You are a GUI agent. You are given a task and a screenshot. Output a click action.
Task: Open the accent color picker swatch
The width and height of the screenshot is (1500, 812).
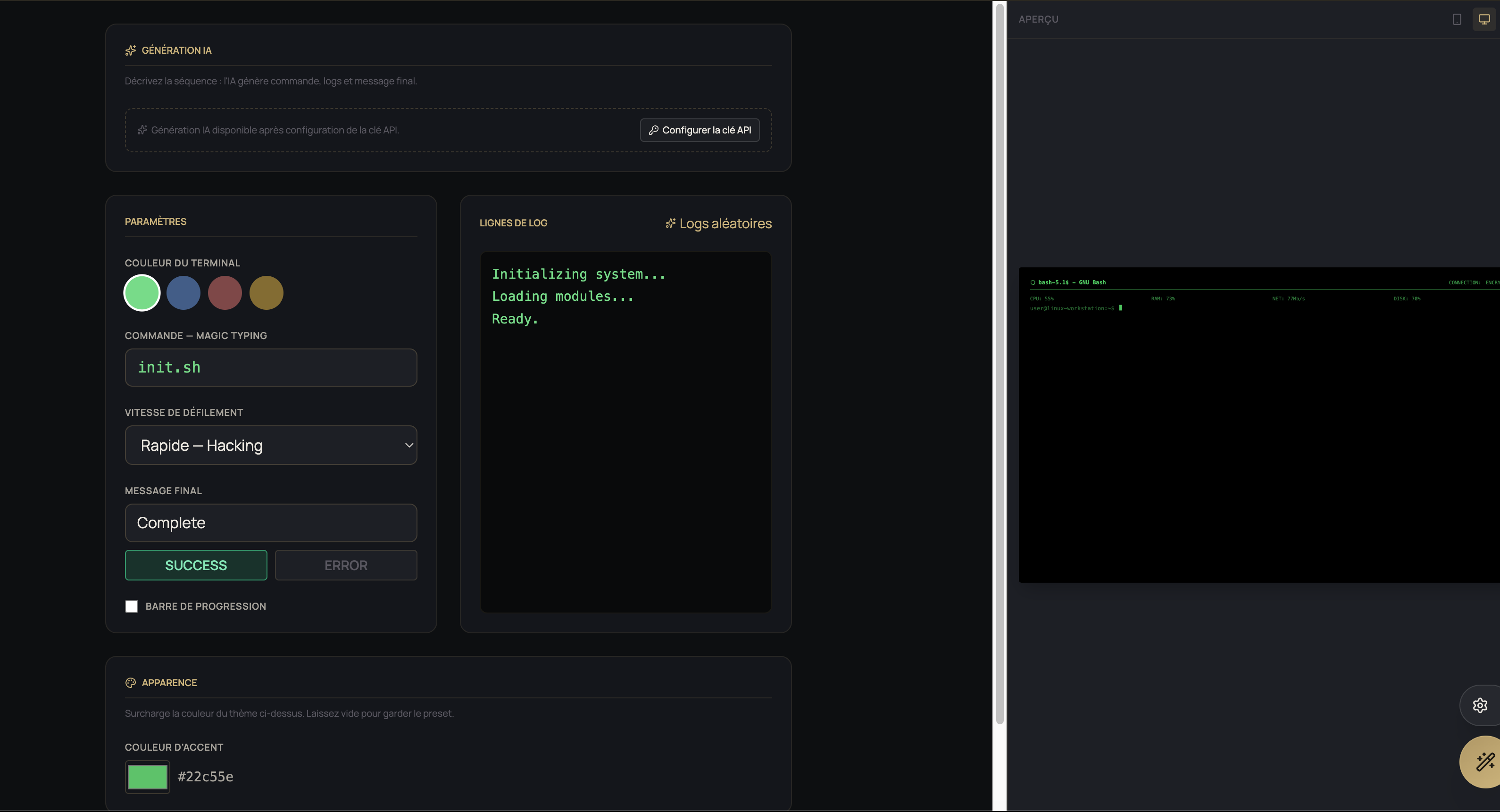click(x=147, y=777)
